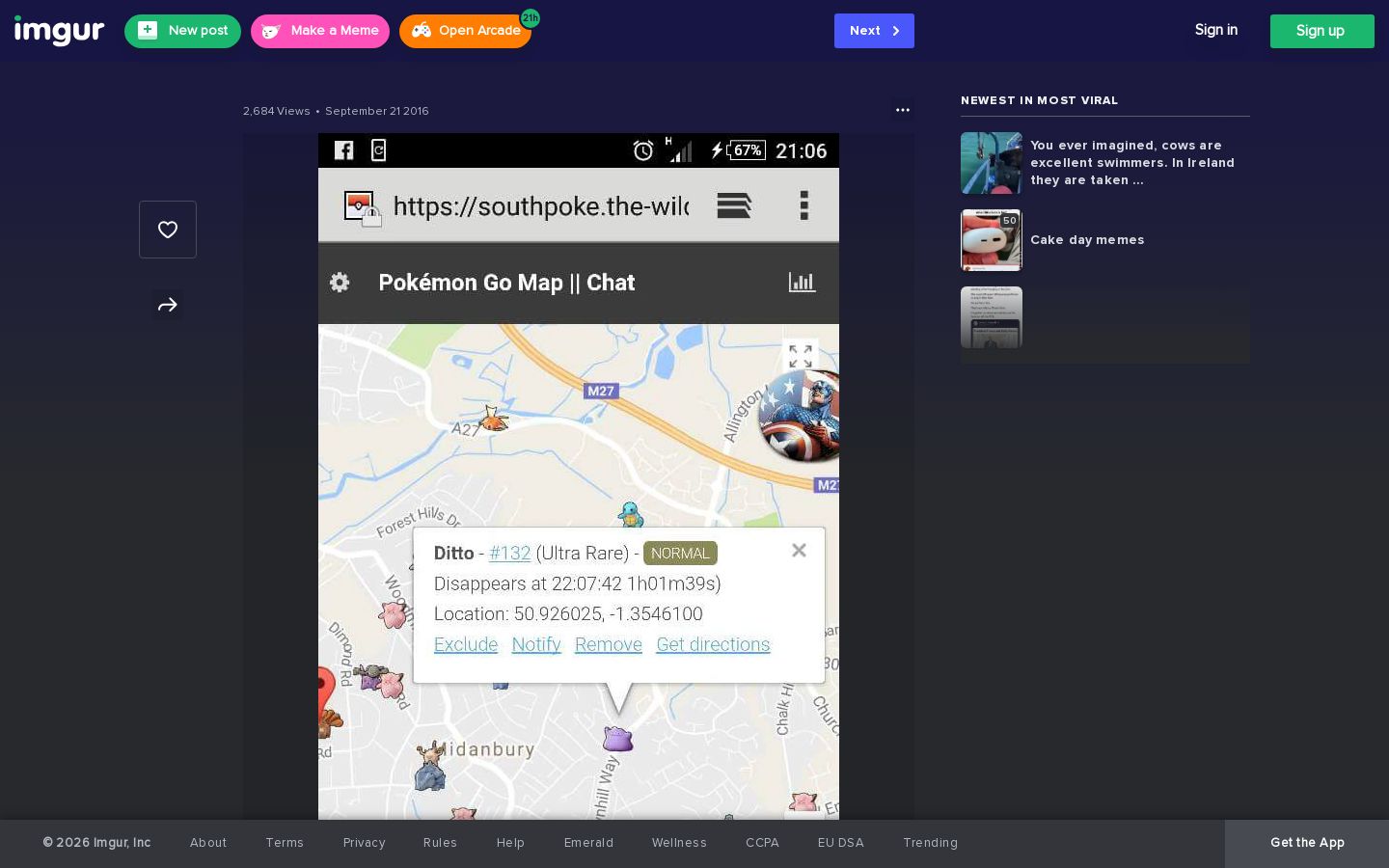Launch Open Arcade
The height and width of the screenshot is (868, 1389).
(x=466, y=31)
